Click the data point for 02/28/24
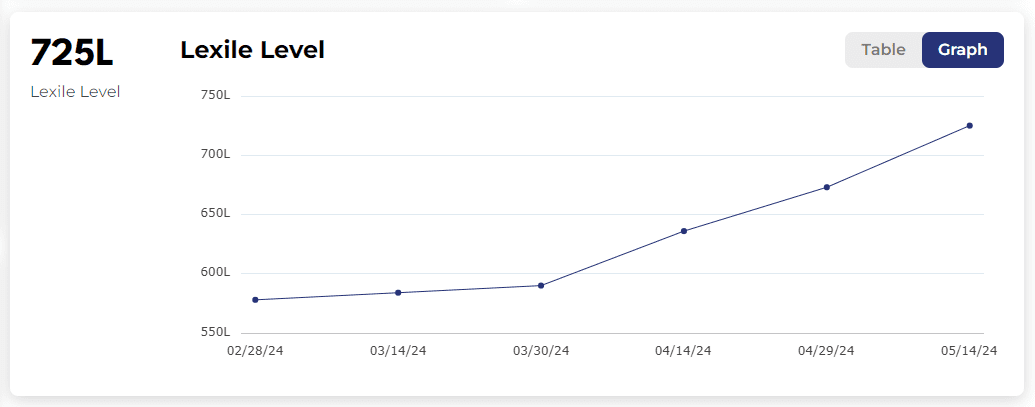1035x407 pixels. [256, 300]
